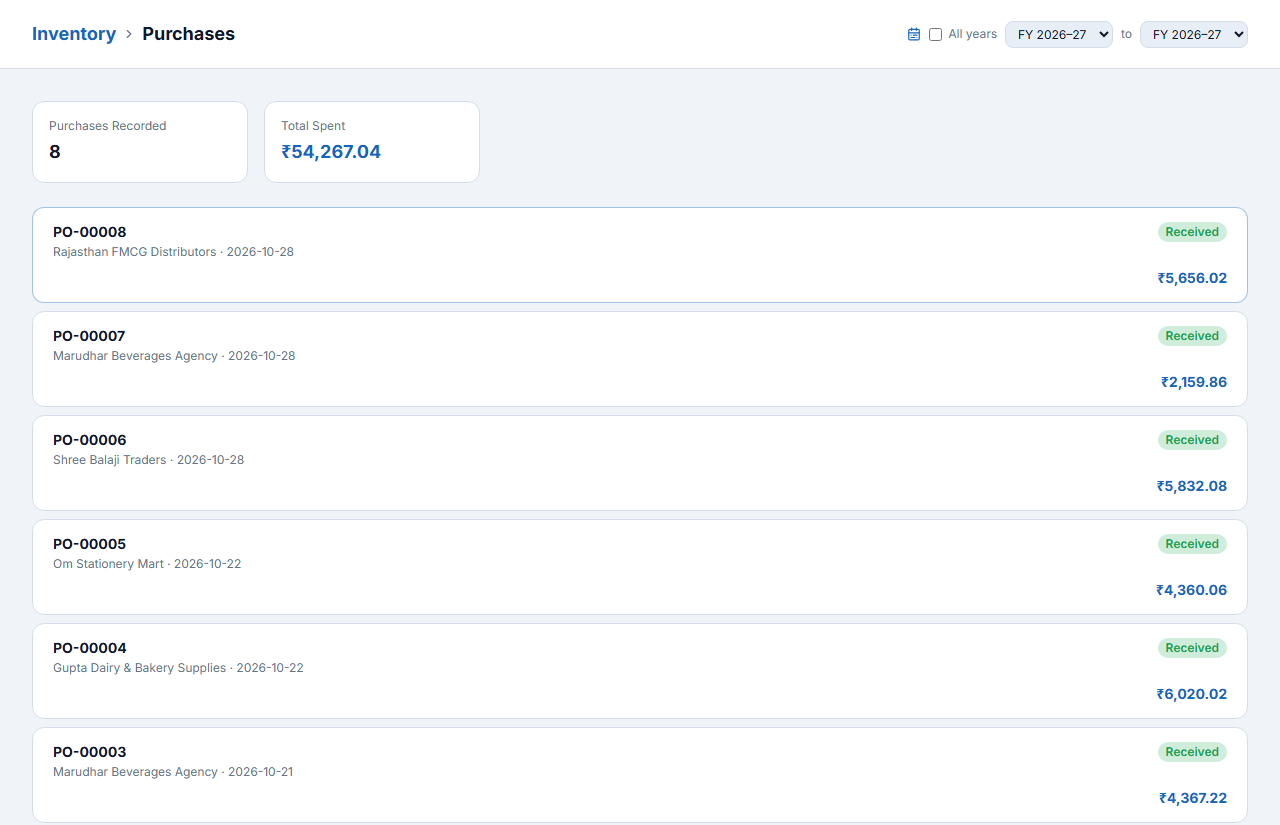Open purchase order PO-00003

coord(640,775)
